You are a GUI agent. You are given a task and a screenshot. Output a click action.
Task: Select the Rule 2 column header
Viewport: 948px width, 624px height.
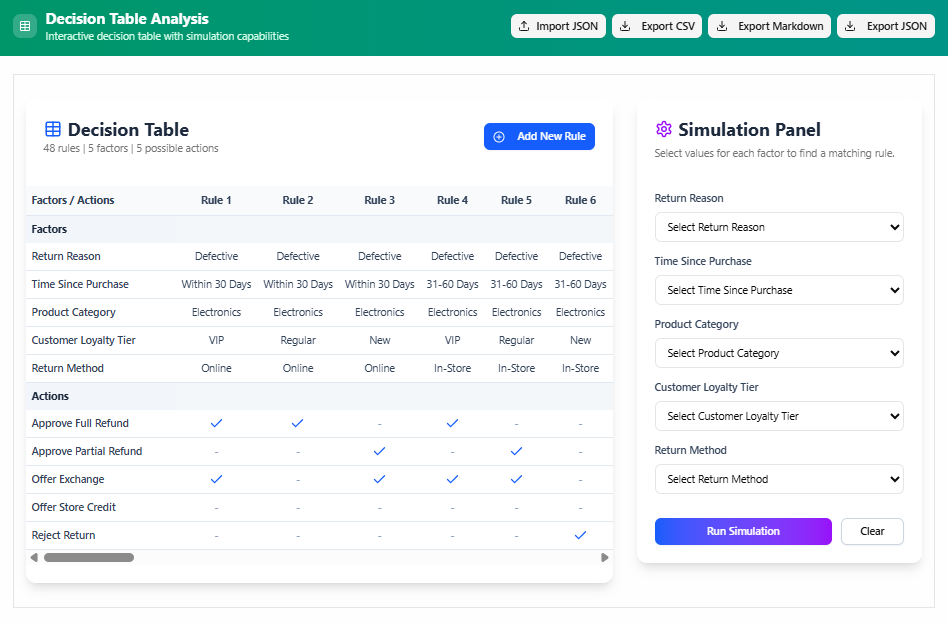(x=298, y=200)
